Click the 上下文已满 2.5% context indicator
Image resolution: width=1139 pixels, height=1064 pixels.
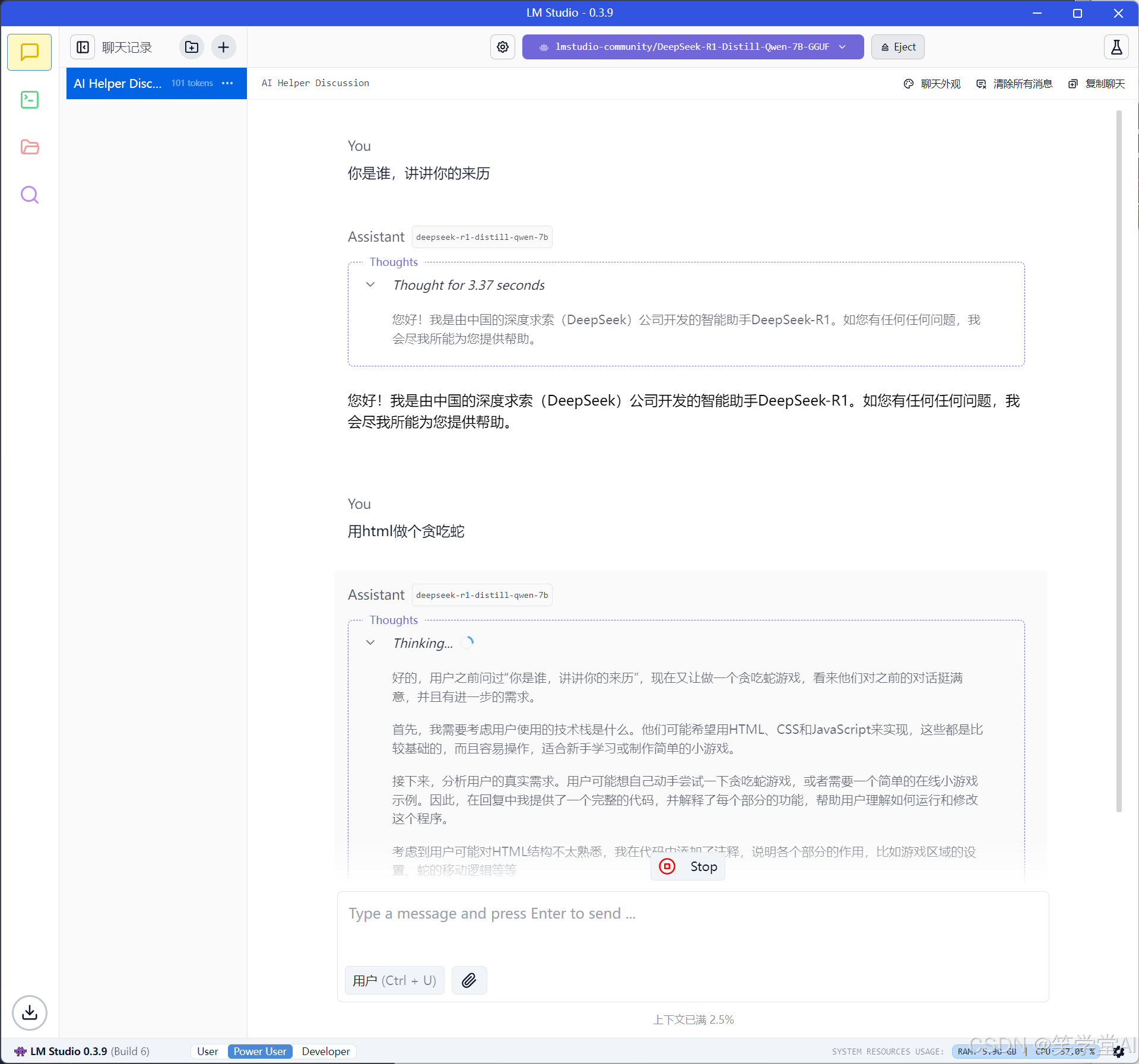coord(693,1019)
